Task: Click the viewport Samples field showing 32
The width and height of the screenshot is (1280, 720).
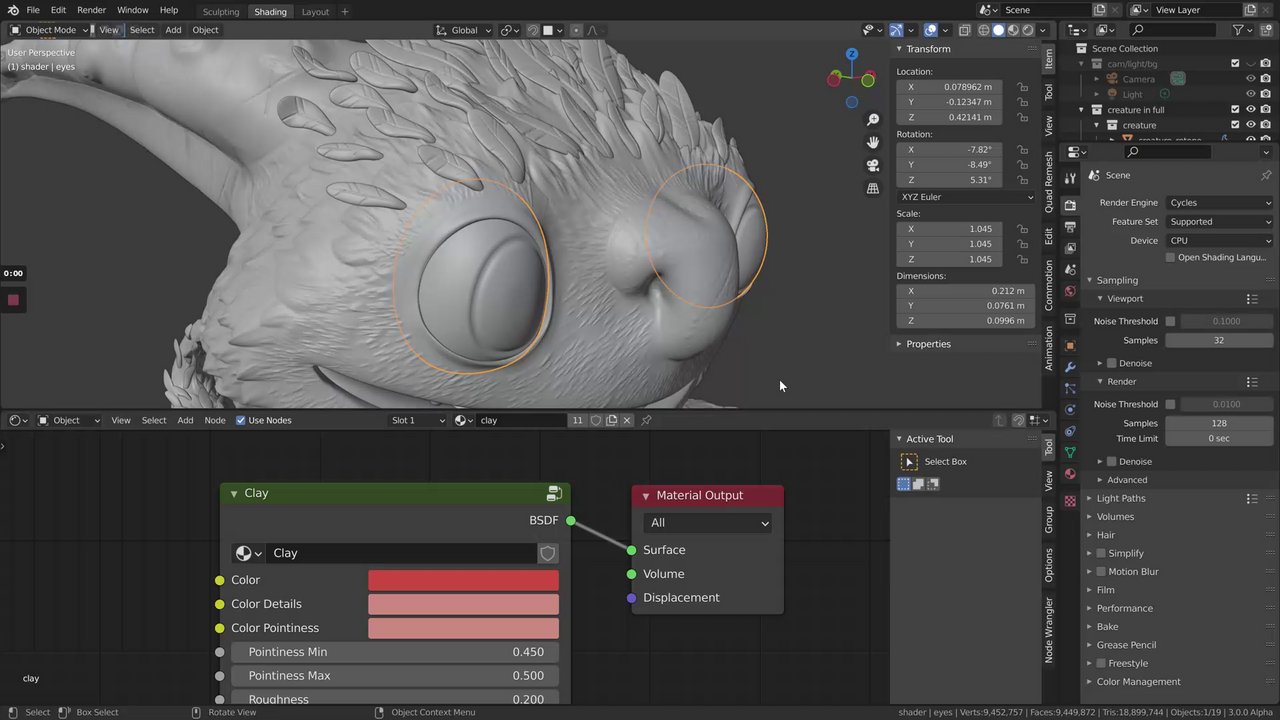Action: pos(1218,340)
